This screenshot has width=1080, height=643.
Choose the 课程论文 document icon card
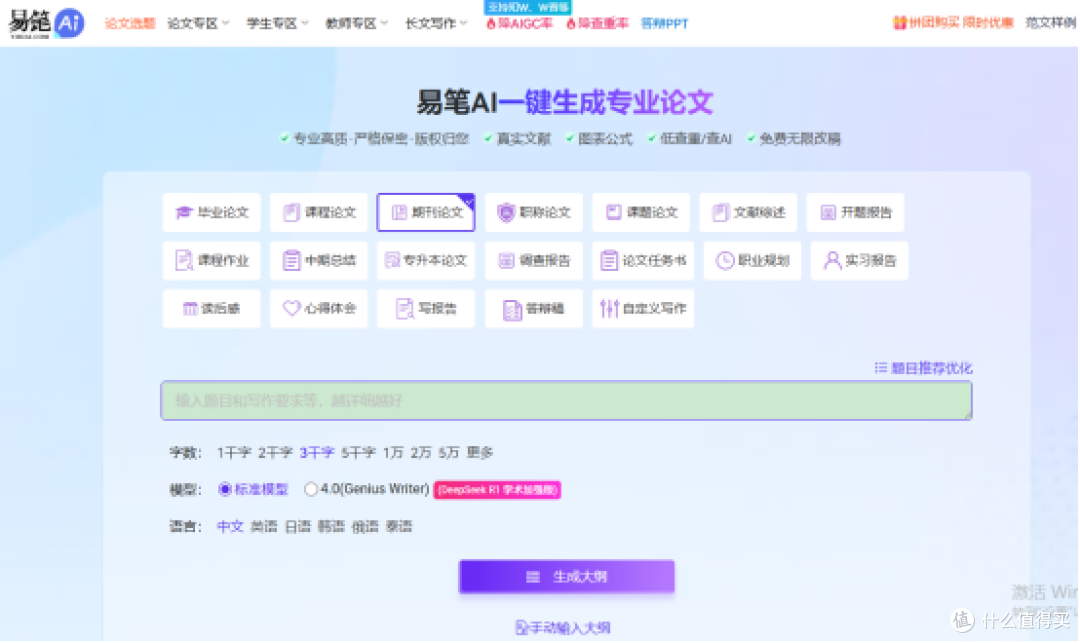pos(319,213)
